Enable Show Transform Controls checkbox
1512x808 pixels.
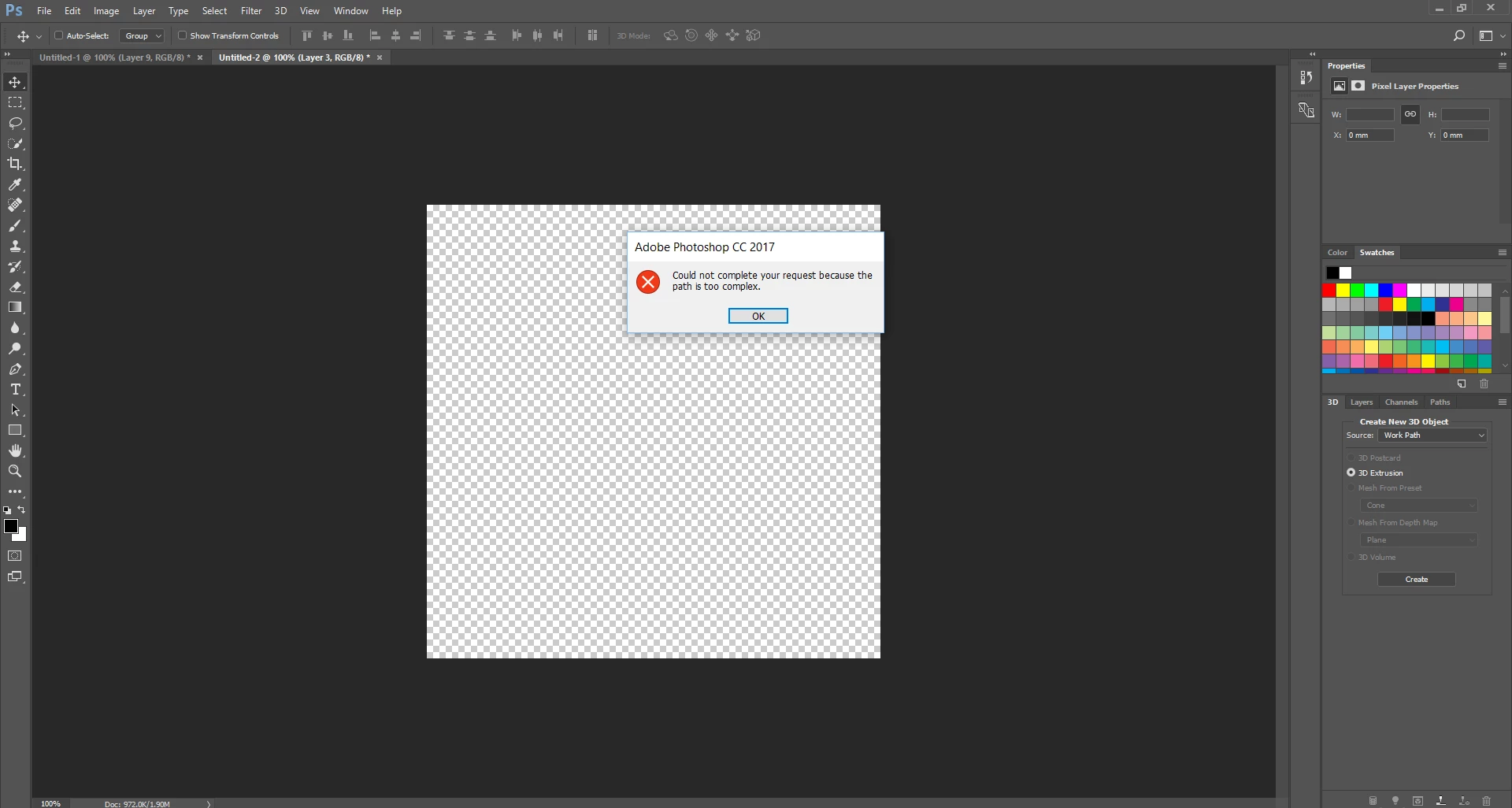182,35
